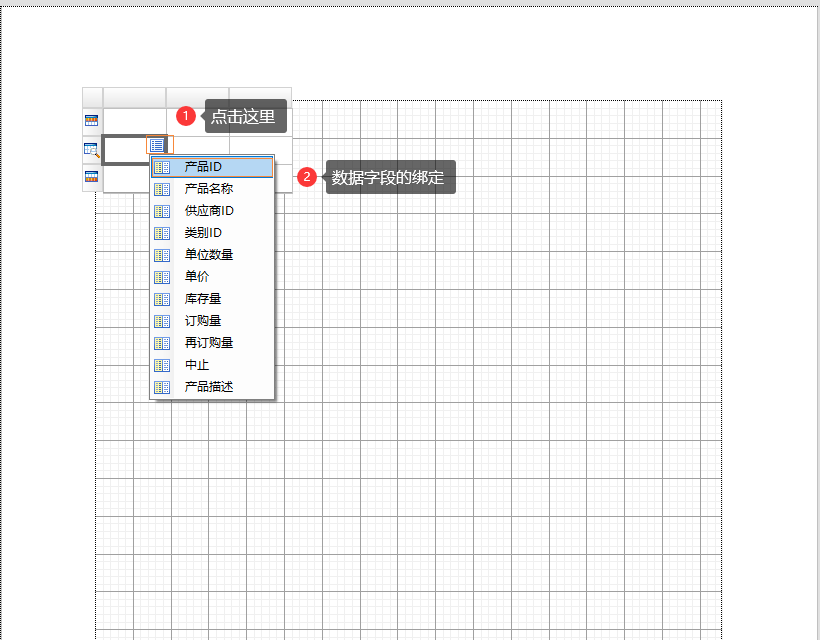Viewport: 820px width, 640px height.
Task: Select the first column header of the table
Action: (x=134, y=97)
